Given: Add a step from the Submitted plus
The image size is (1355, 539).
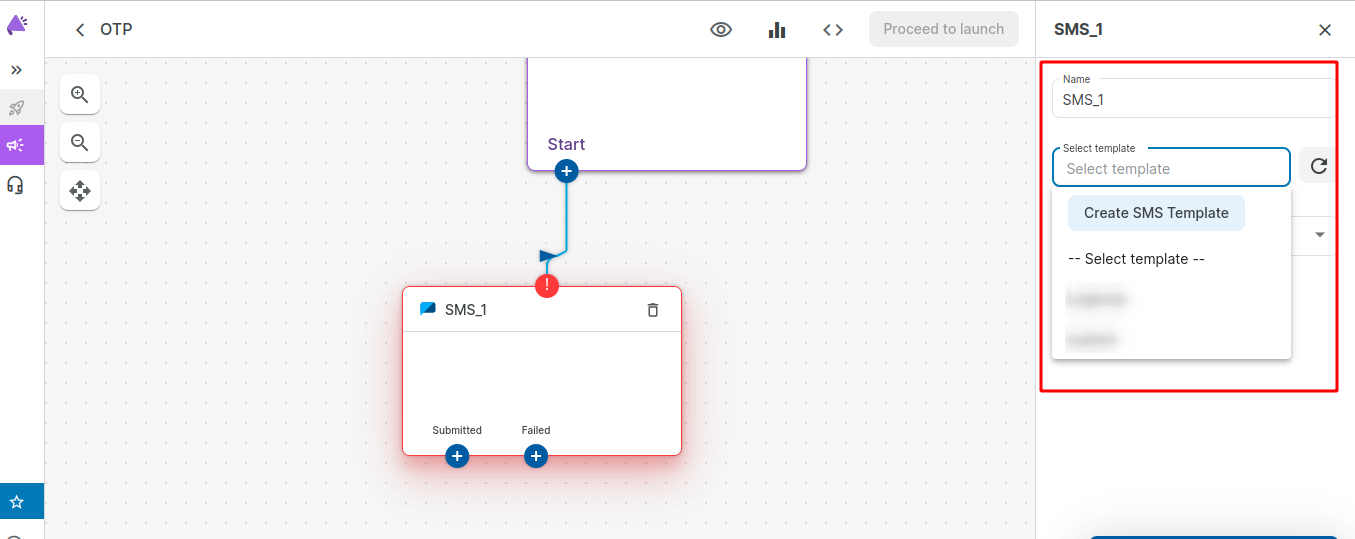Looking at the screenshot, I should tap(457, 456).
